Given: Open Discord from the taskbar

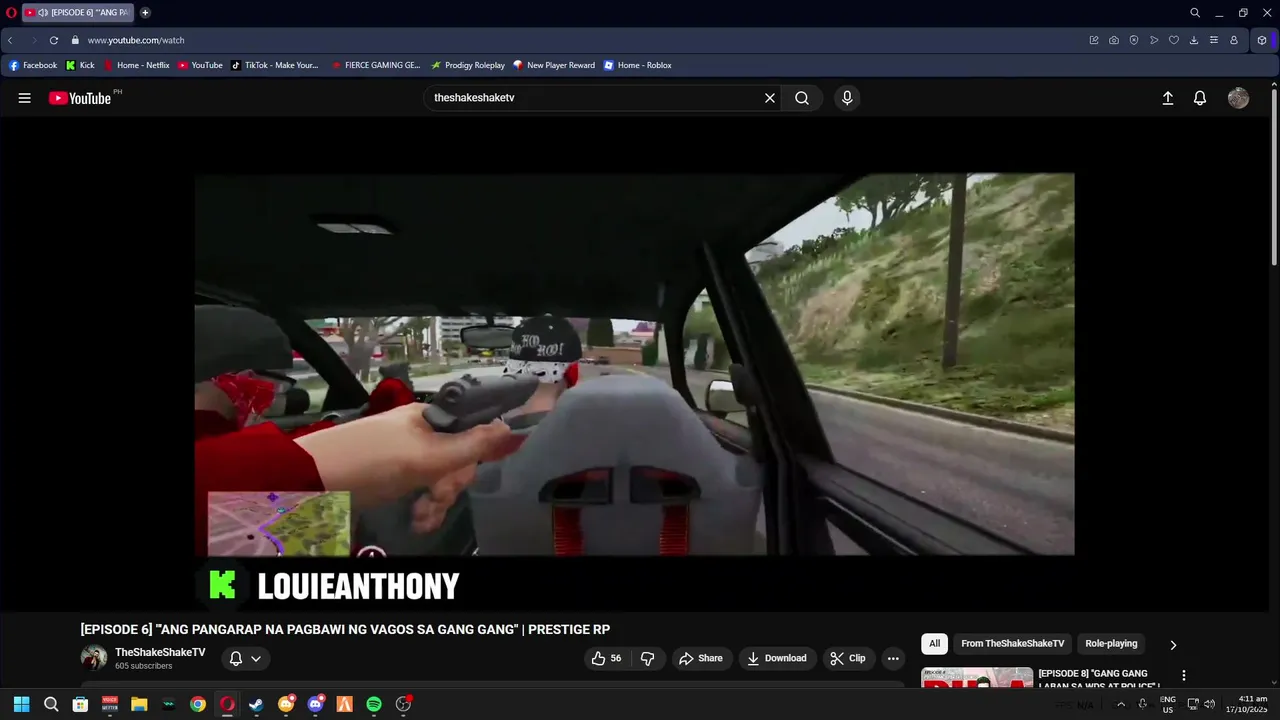Looking at the screenshot, I should click(x=315, y=704).
